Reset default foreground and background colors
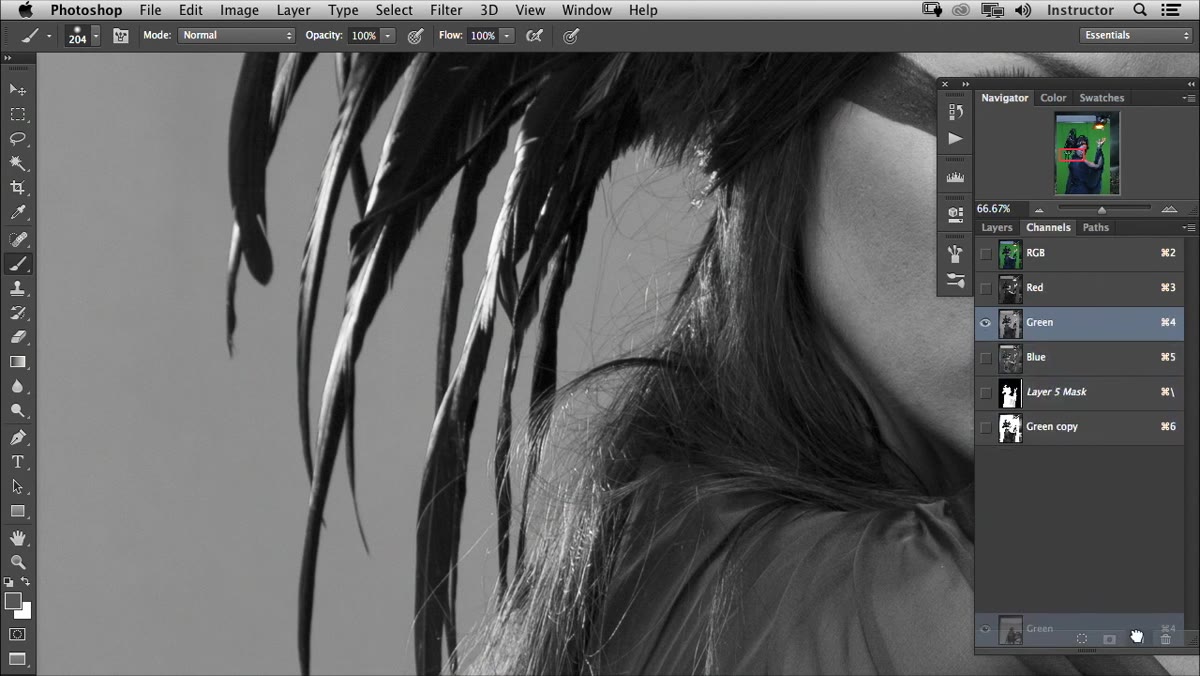 [x=9, y=581]
